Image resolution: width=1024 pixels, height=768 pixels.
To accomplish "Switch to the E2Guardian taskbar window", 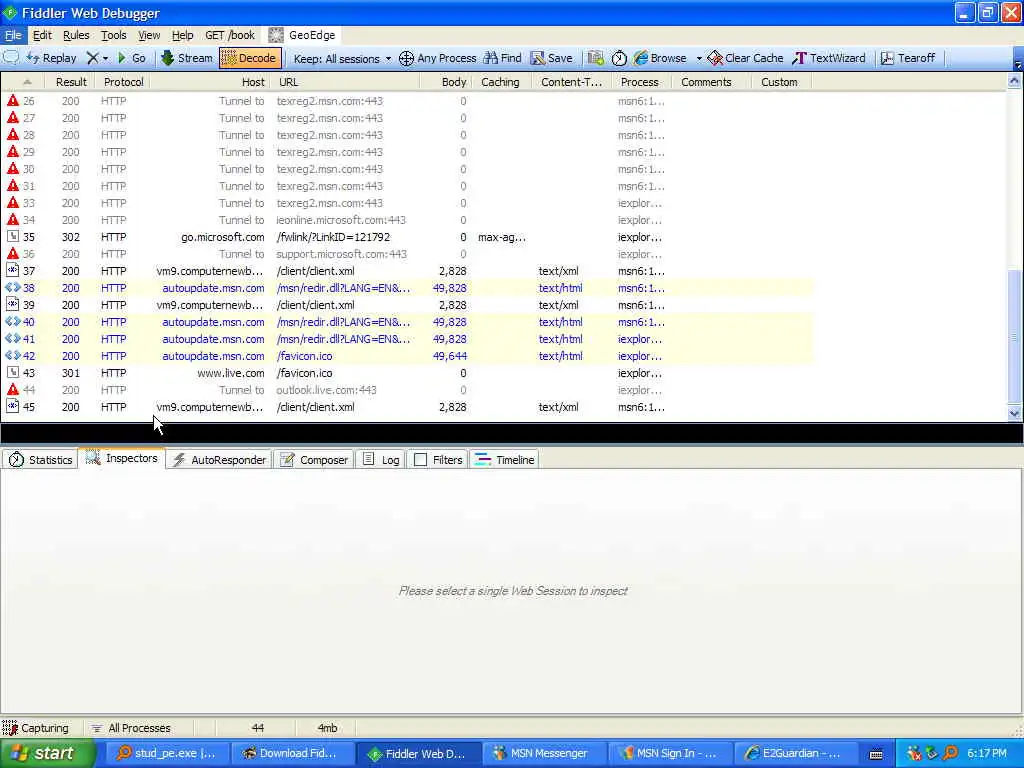I will (x=793, y=753).
